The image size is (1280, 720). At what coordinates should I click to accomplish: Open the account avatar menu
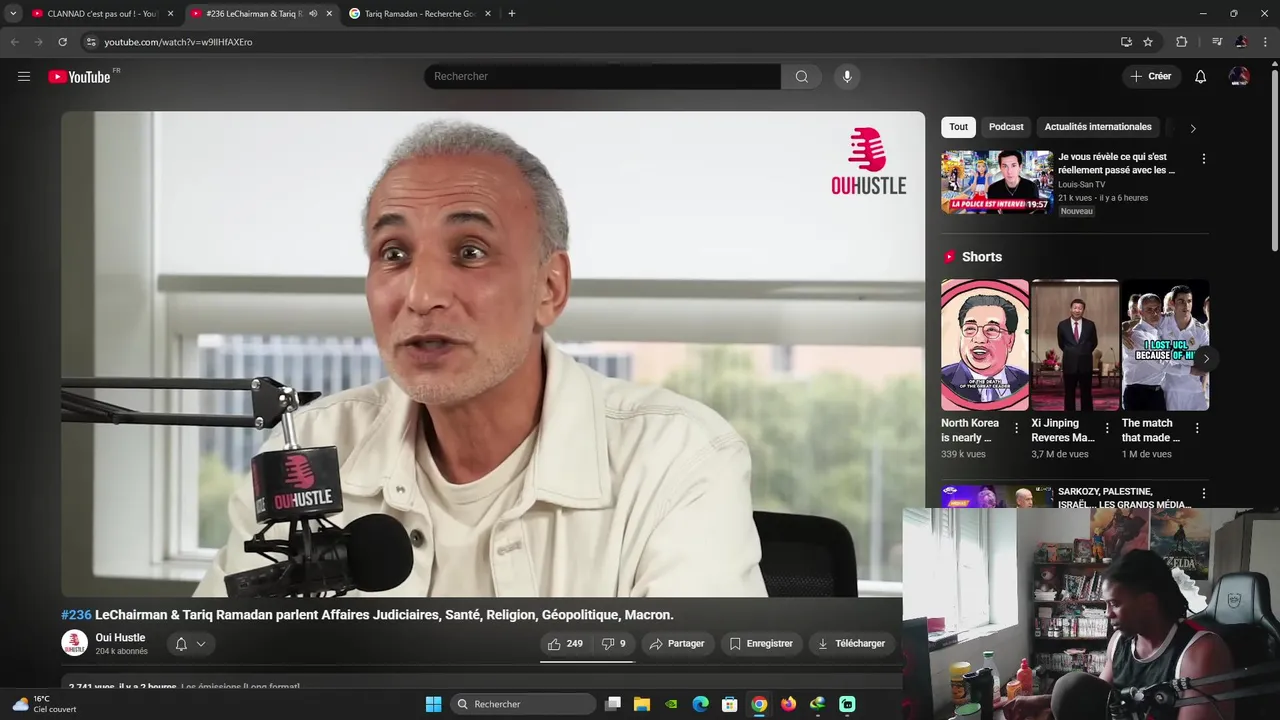pyautogui.click(x=1239, y=76)
